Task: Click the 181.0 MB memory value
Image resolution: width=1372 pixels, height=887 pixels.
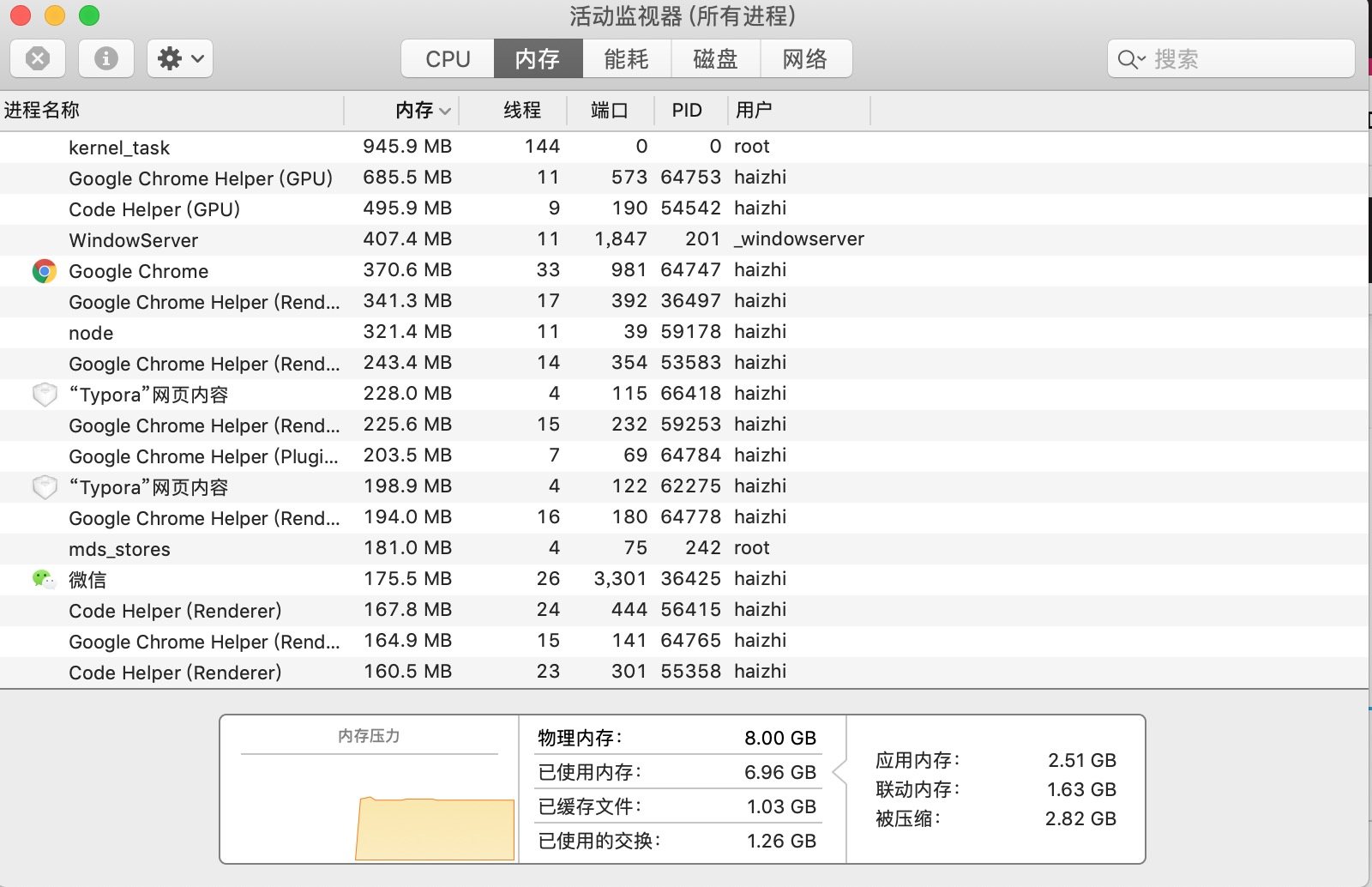Action: coord(407,548)
